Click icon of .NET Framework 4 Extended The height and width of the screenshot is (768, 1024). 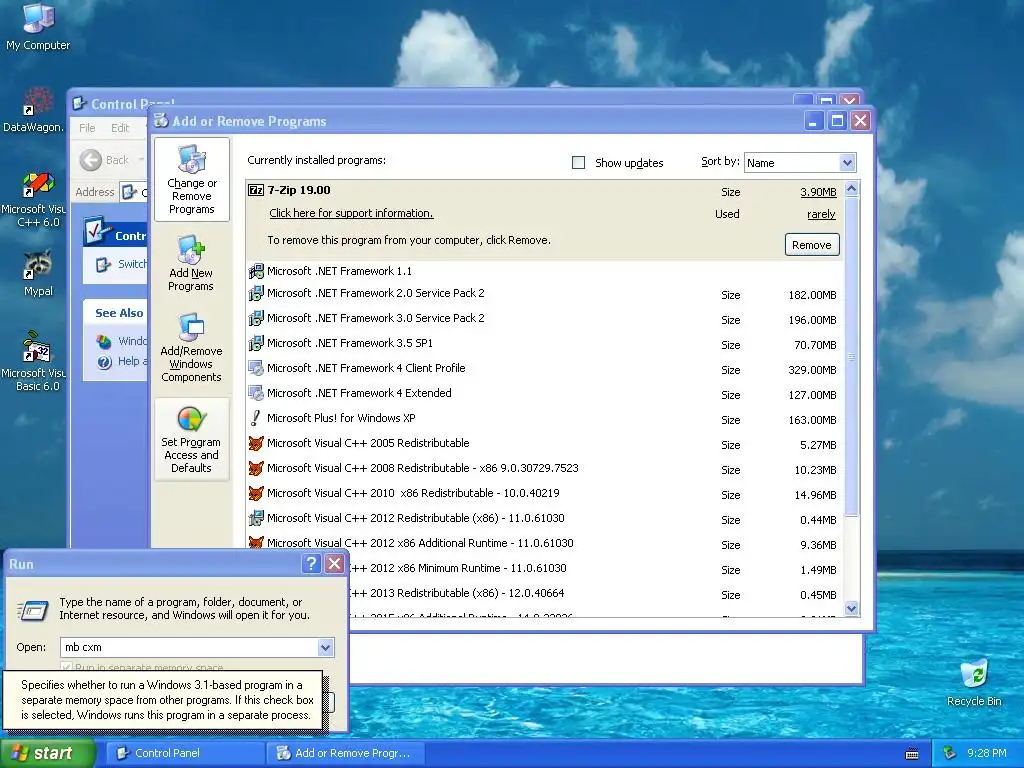click(256, 393)
